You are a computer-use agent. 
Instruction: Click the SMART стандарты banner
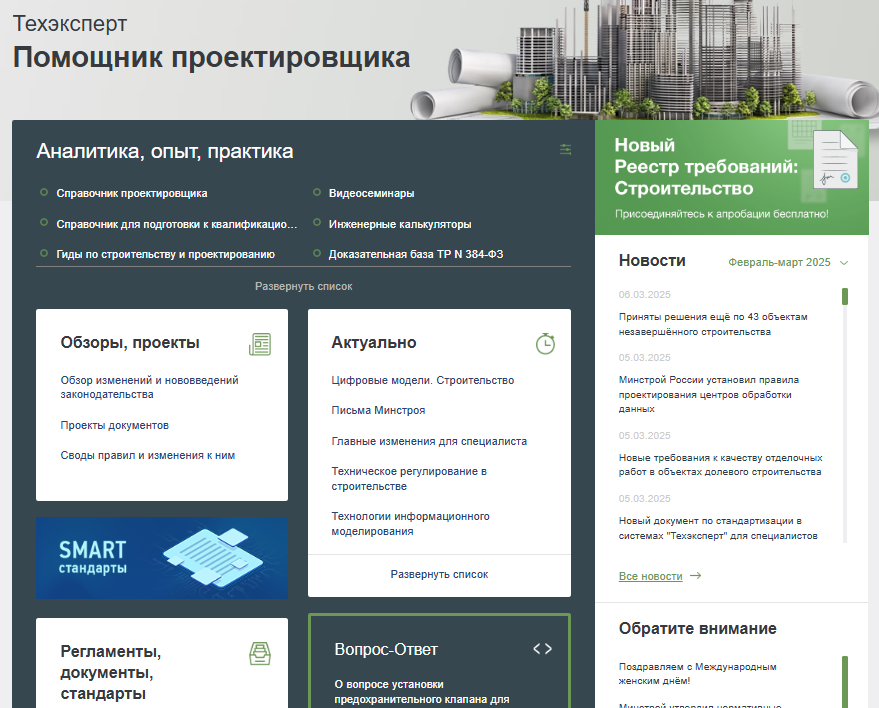pyautogui.click(x=162, y=558)
